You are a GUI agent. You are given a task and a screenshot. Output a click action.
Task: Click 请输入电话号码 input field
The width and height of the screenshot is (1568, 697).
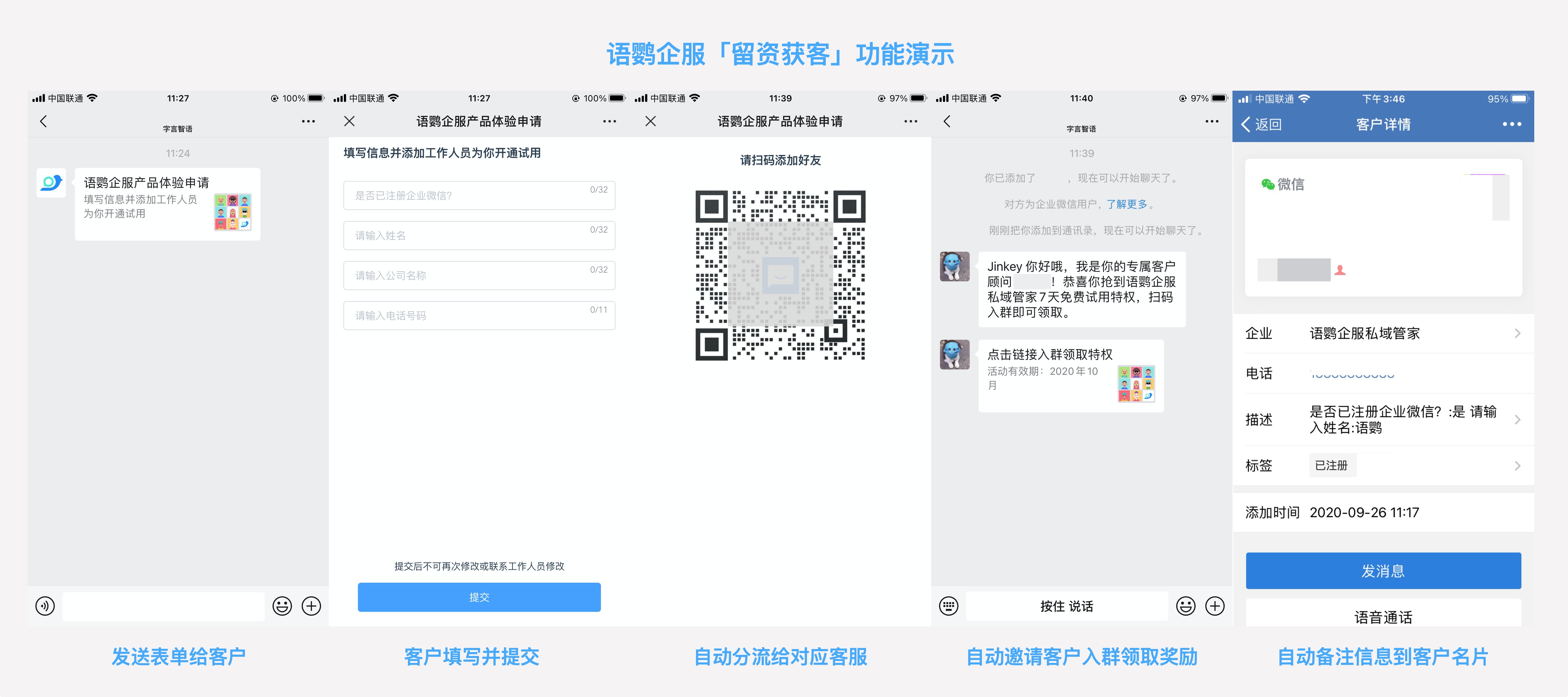pyautogui.click(x=479, y=315)
